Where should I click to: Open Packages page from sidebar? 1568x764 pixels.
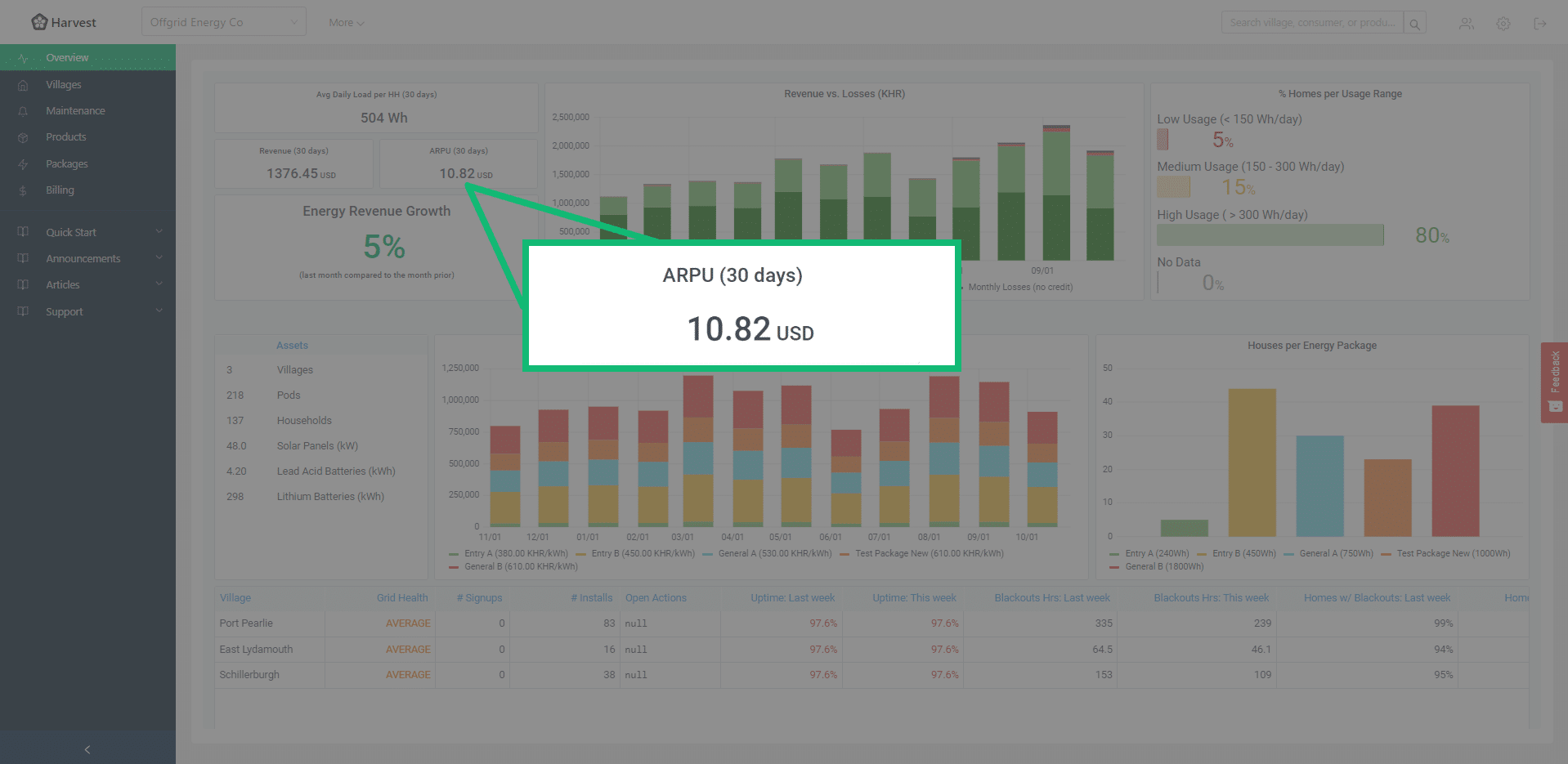[66, 164]
